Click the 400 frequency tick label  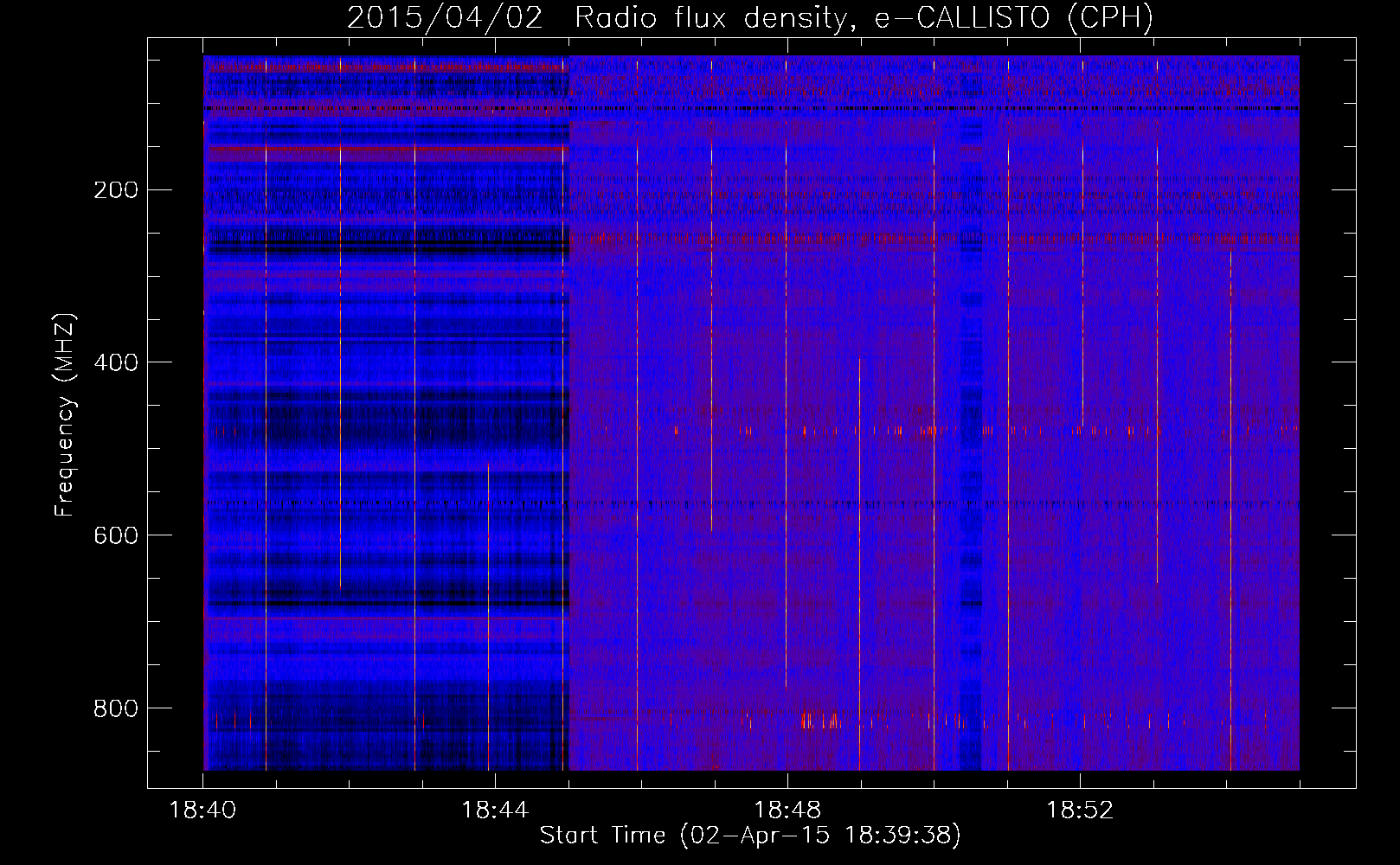pos(116,362)
